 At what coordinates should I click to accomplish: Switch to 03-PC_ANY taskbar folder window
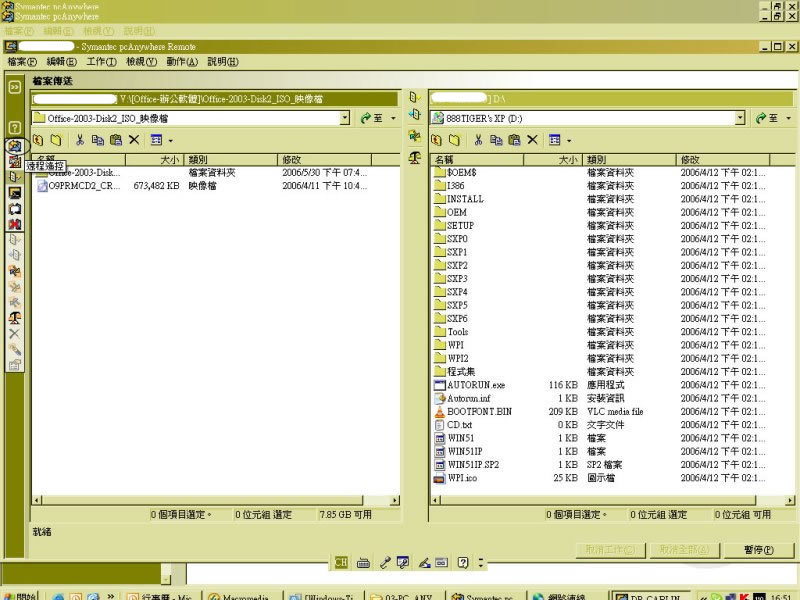pos(403,596)
